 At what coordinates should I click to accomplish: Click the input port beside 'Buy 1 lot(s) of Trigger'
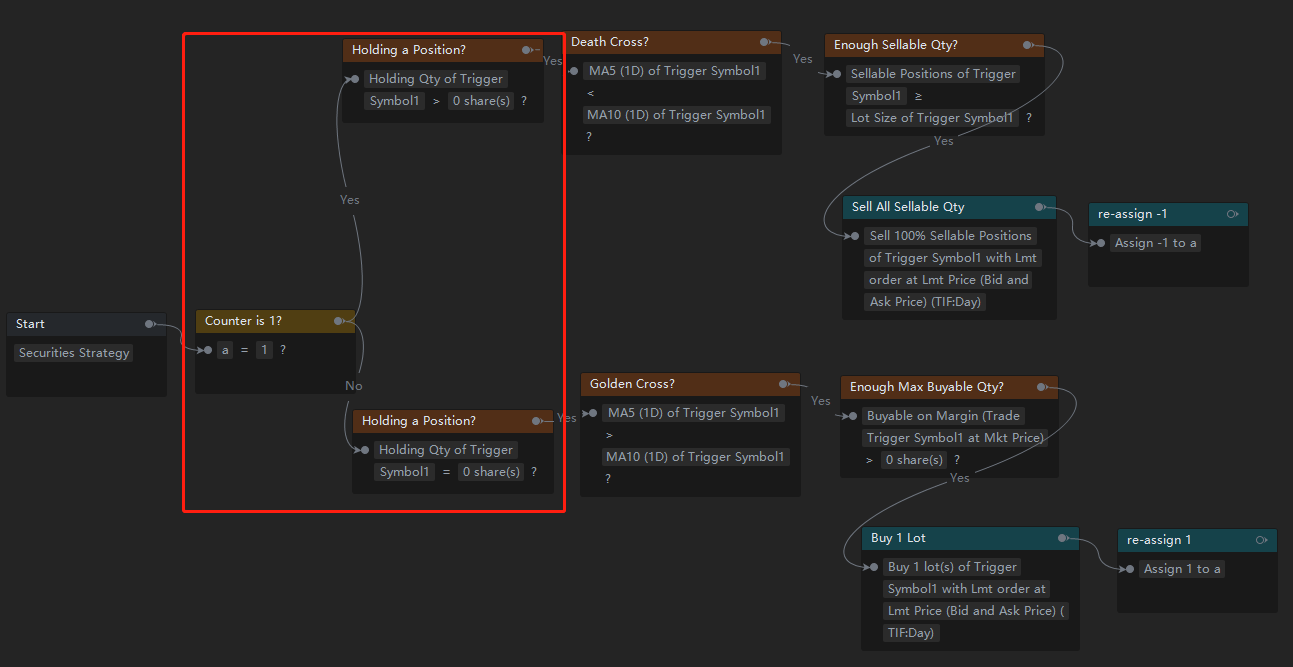(874, 567)
